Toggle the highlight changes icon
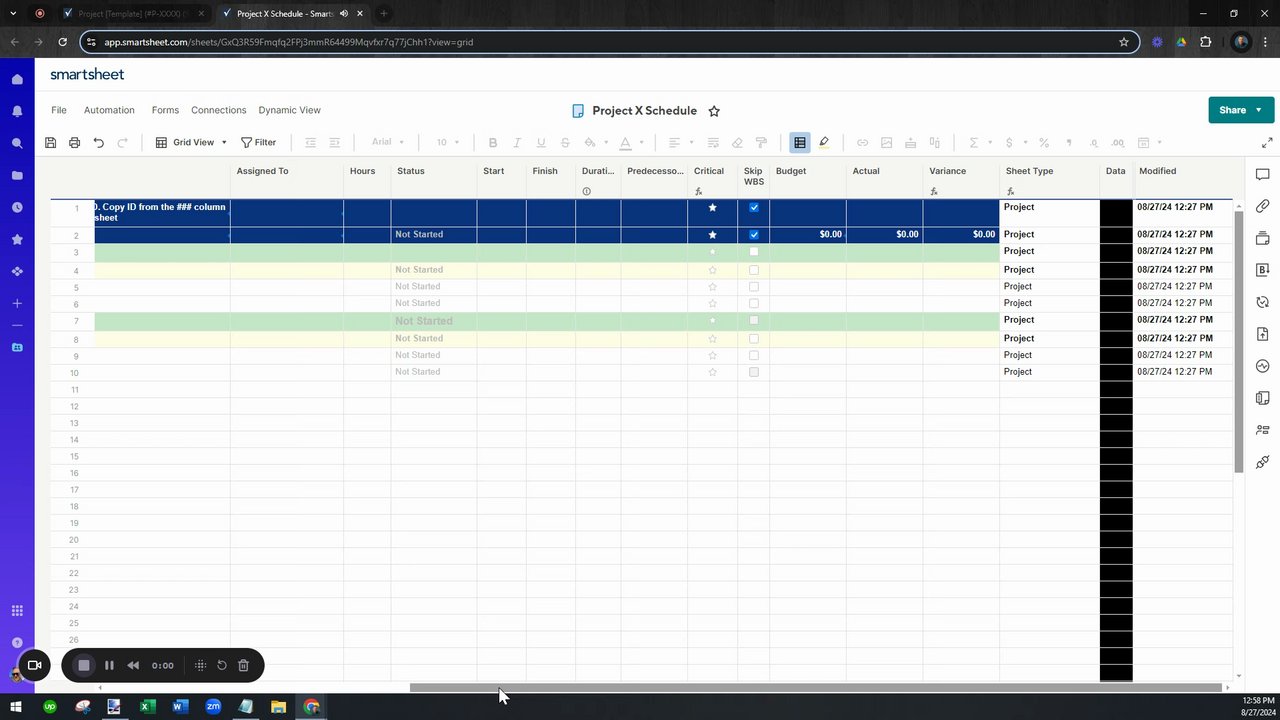Viewport: 1280px width, 720px height. coord(824,143)
